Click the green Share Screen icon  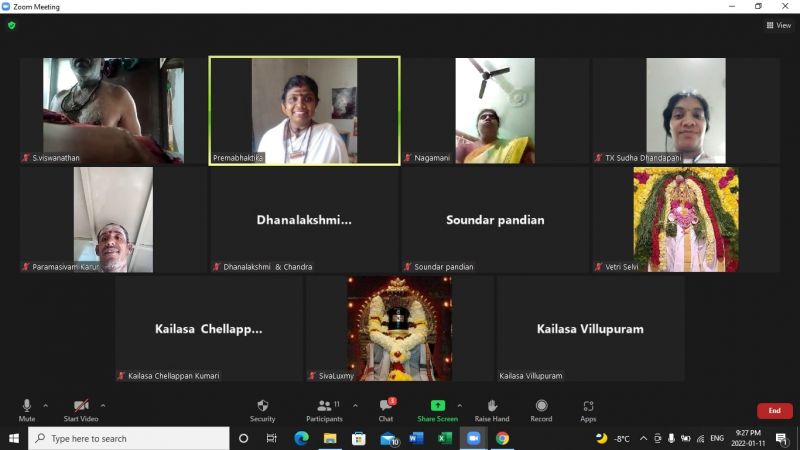pos(437,406)
